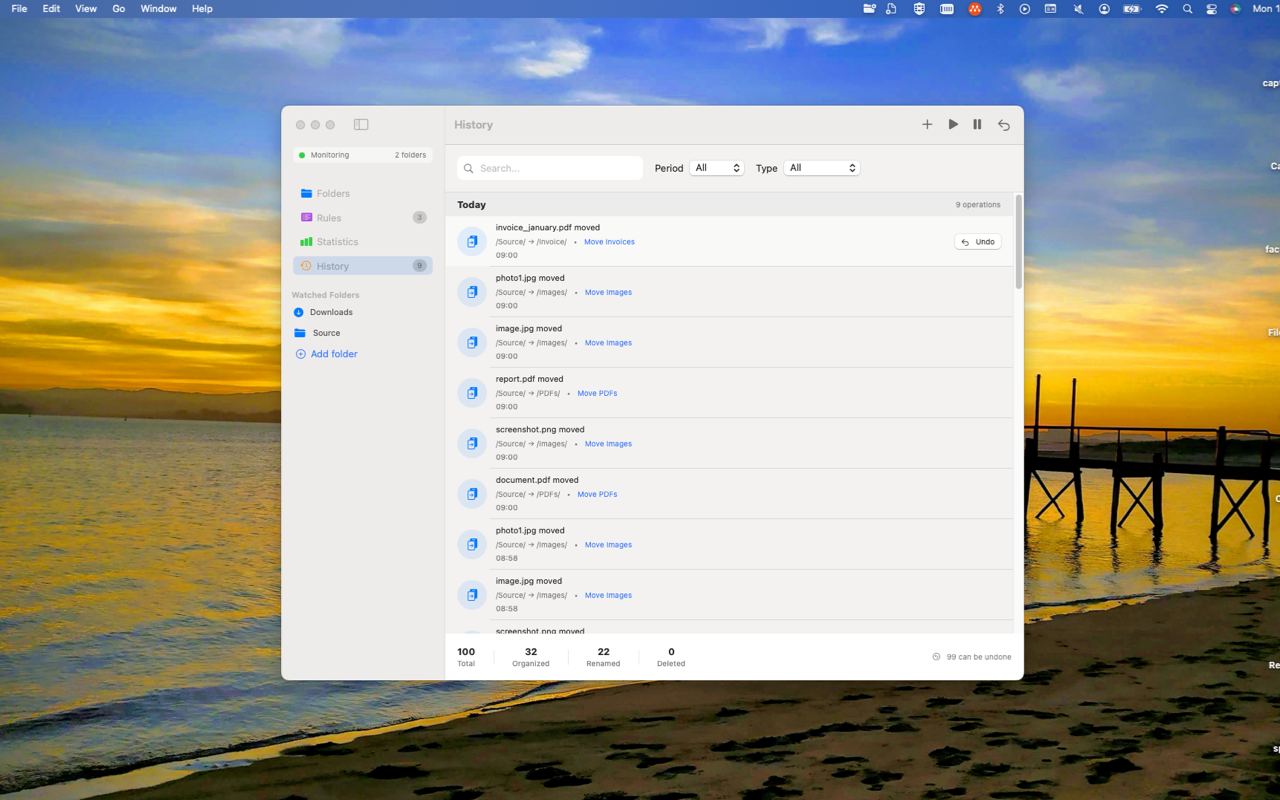Undo the invoice_january.pdf move
This screenshot has width=1280, height=800.
point(977,241)
